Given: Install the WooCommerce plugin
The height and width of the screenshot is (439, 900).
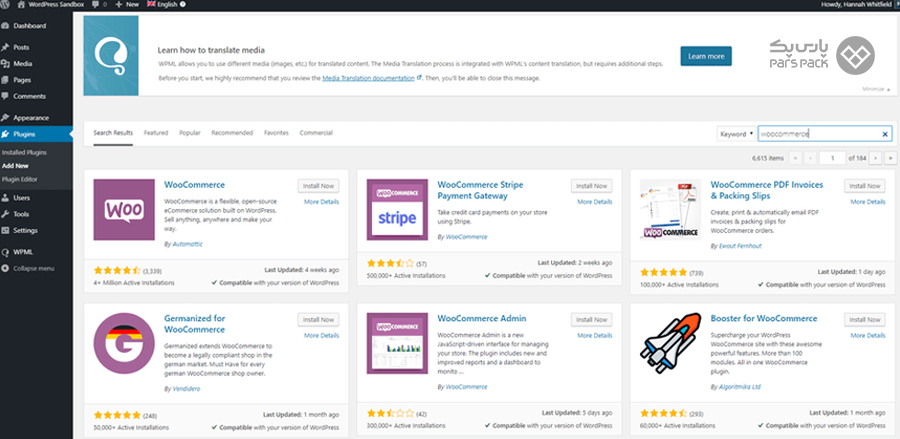Looking at the screenshot, I should click(x=319, y=186).
